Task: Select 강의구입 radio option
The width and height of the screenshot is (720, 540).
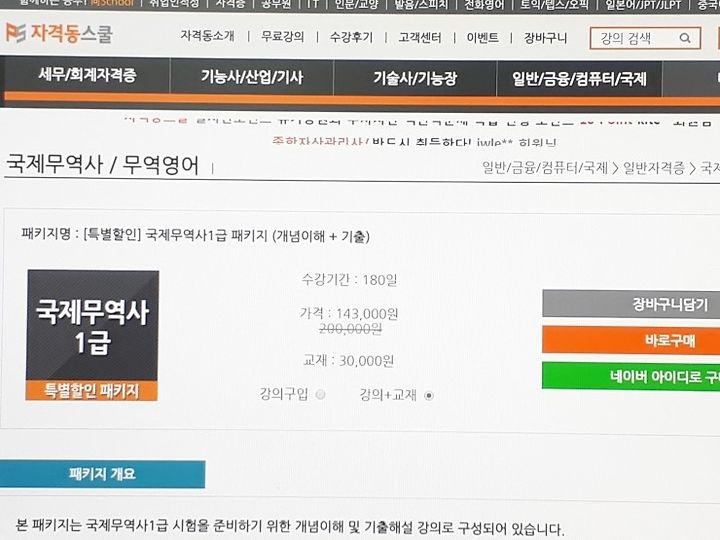Action: (x=320, y=394)
